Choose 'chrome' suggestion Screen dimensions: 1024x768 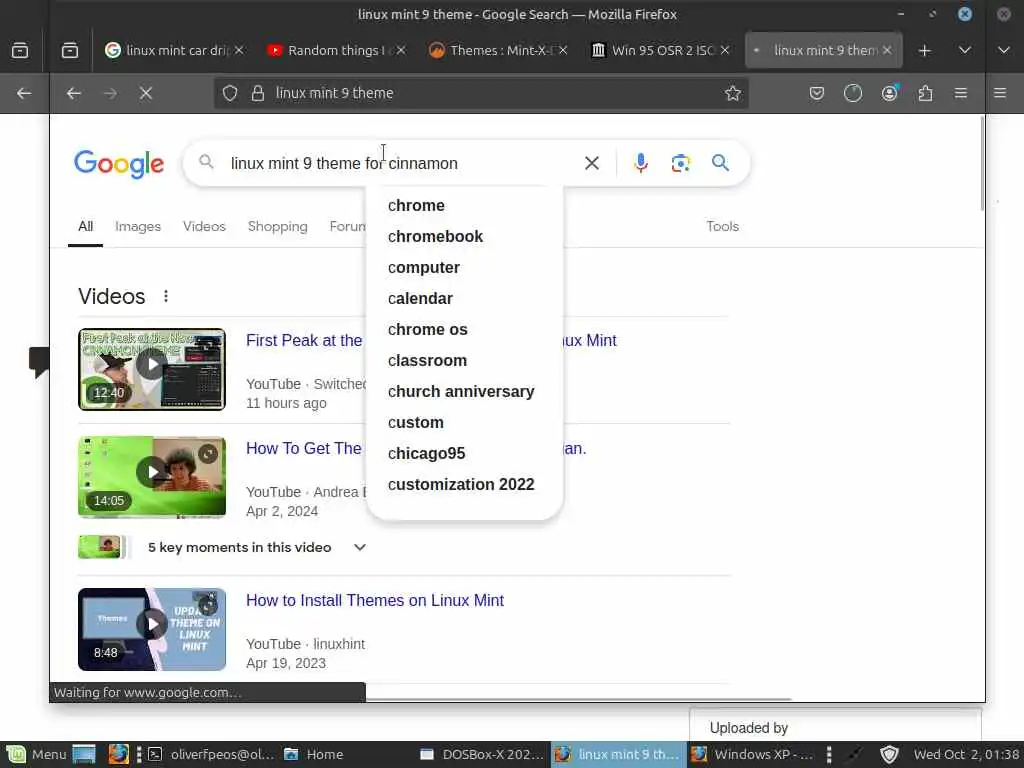(x=464, y=206)
